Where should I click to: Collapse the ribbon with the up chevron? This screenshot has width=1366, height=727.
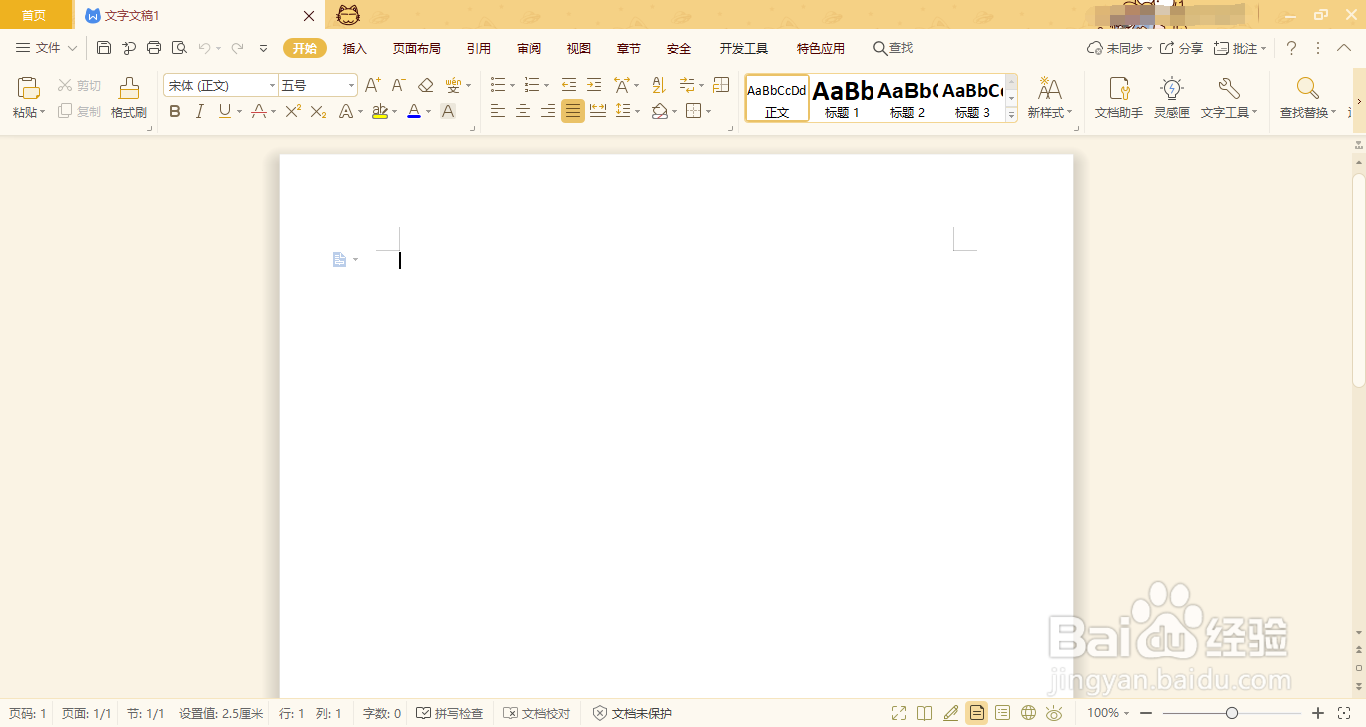click(x=1344, y=48)
